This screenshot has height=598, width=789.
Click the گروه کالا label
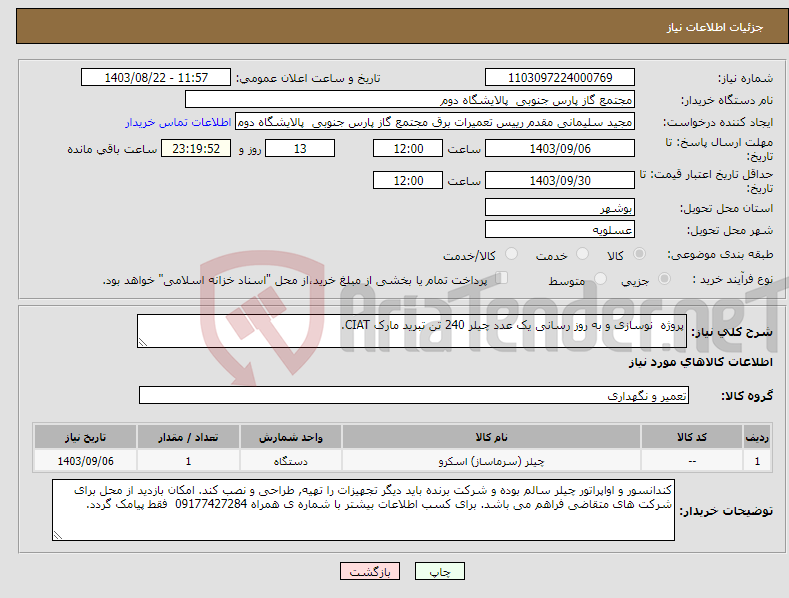tap(747, 396)
